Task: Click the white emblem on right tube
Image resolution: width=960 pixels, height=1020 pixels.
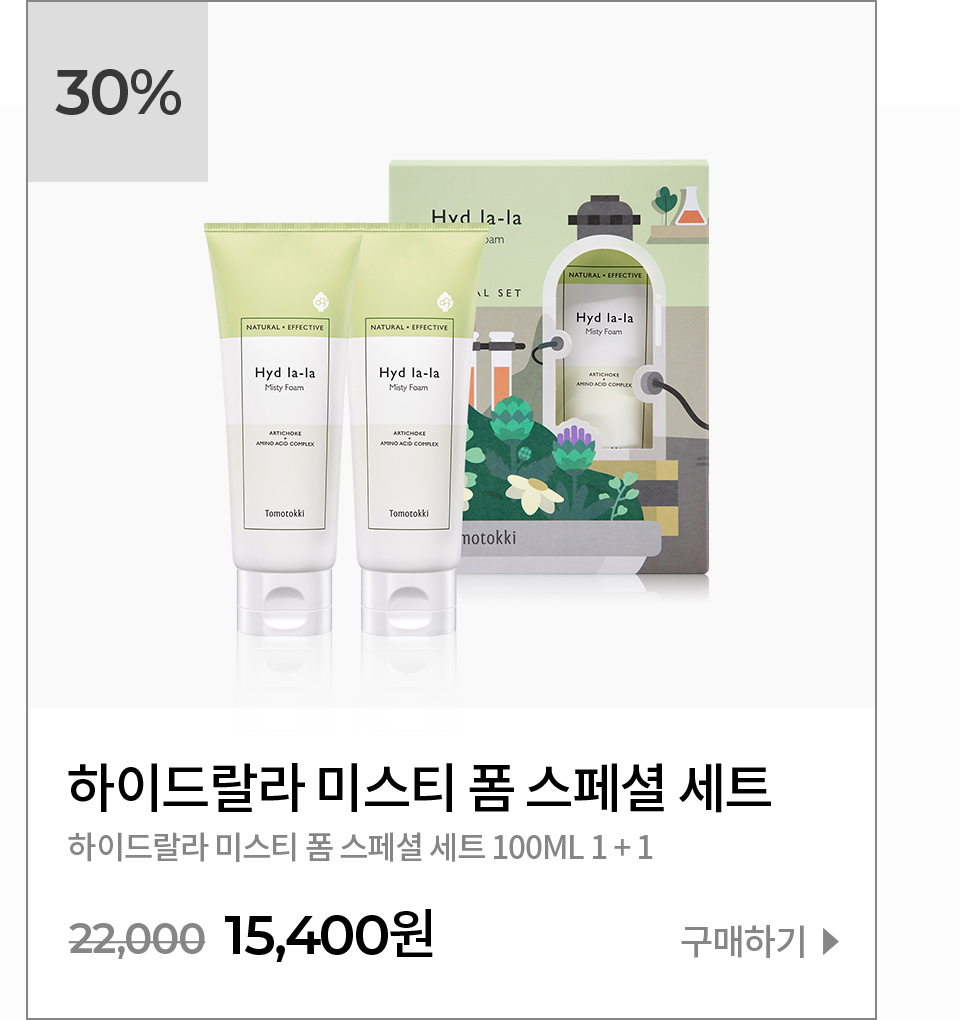Action: tap(445, 302)
